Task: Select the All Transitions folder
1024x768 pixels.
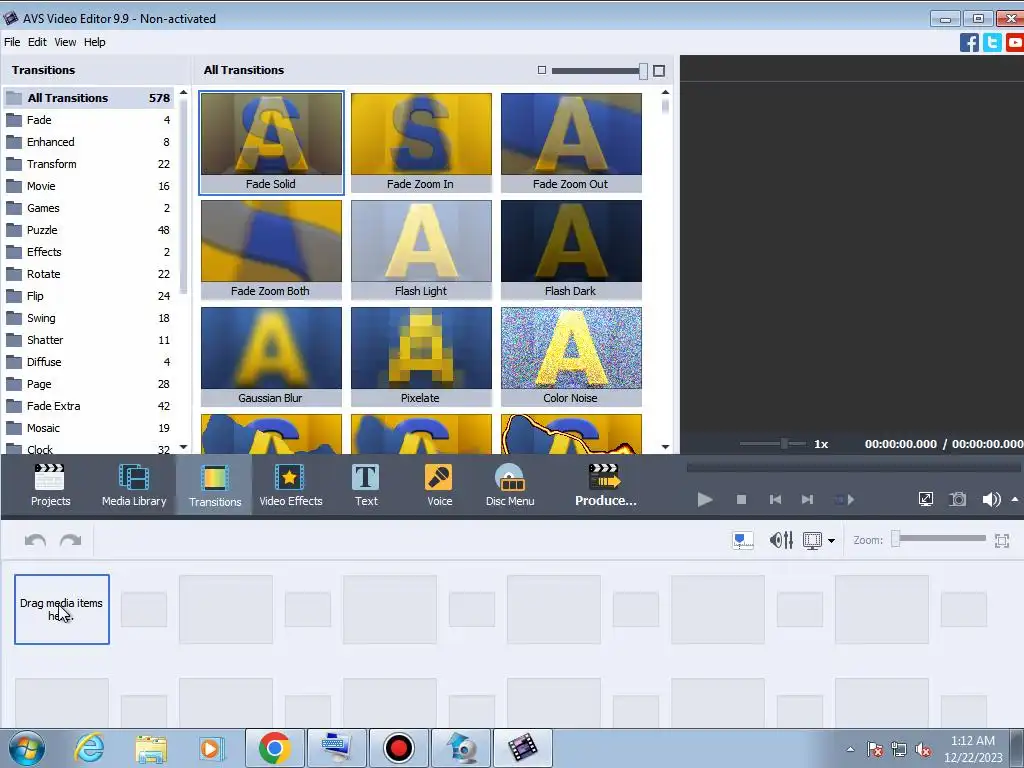Action: pos(88,98)
